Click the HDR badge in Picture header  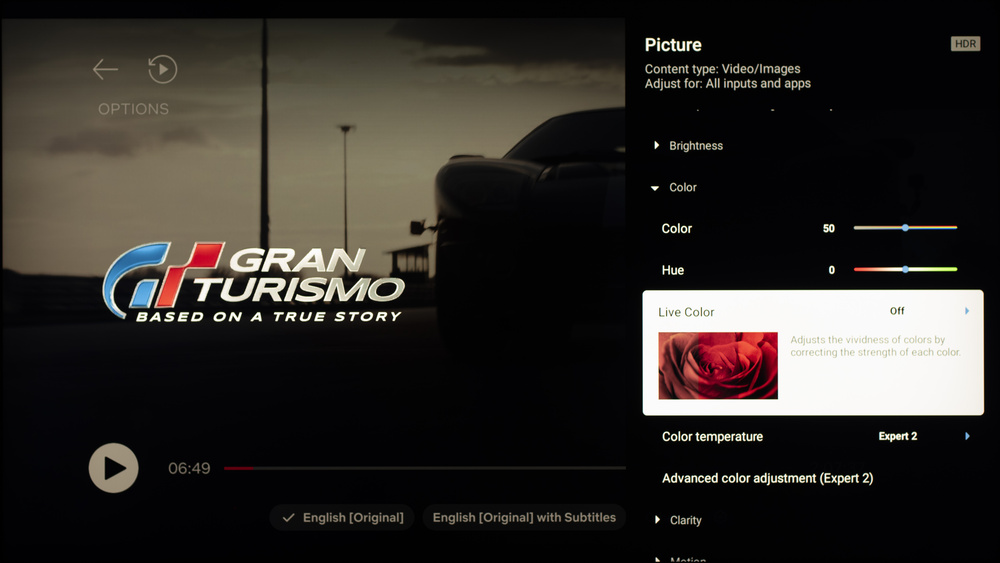coord(965,44)
